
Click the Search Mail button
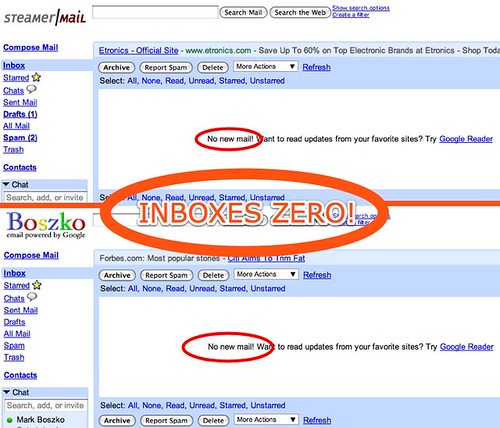[x=243, y=13]
